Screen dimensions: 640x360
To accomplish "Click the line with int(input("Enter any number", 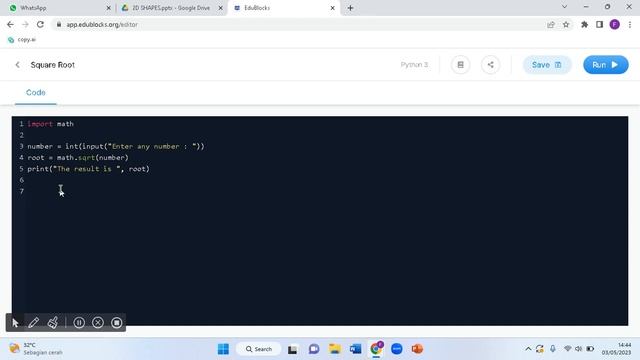I will pyautogui.click(x=116, y=147).
